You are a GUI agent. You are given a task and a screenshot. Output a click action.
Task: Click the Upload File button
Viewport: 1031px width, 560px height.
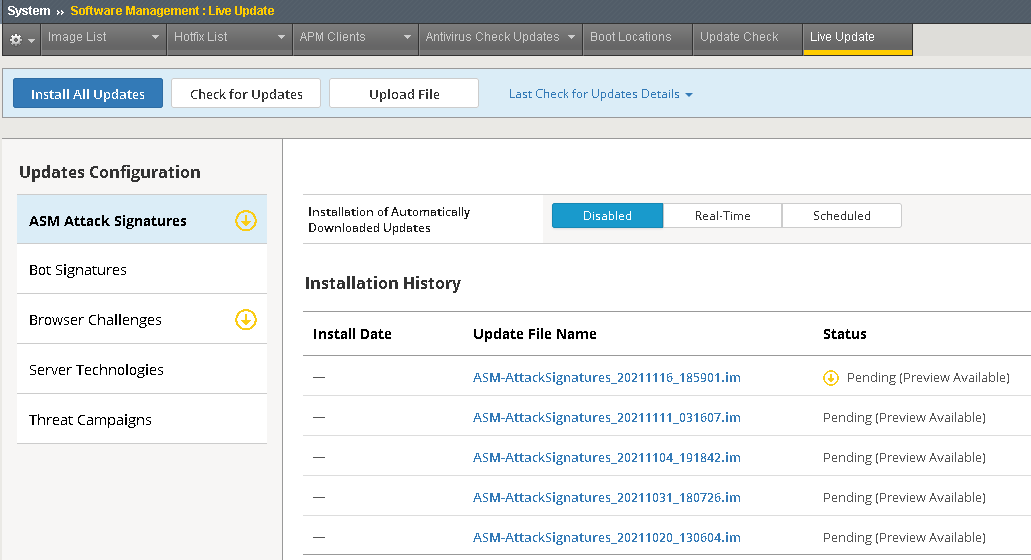[404, 94]
